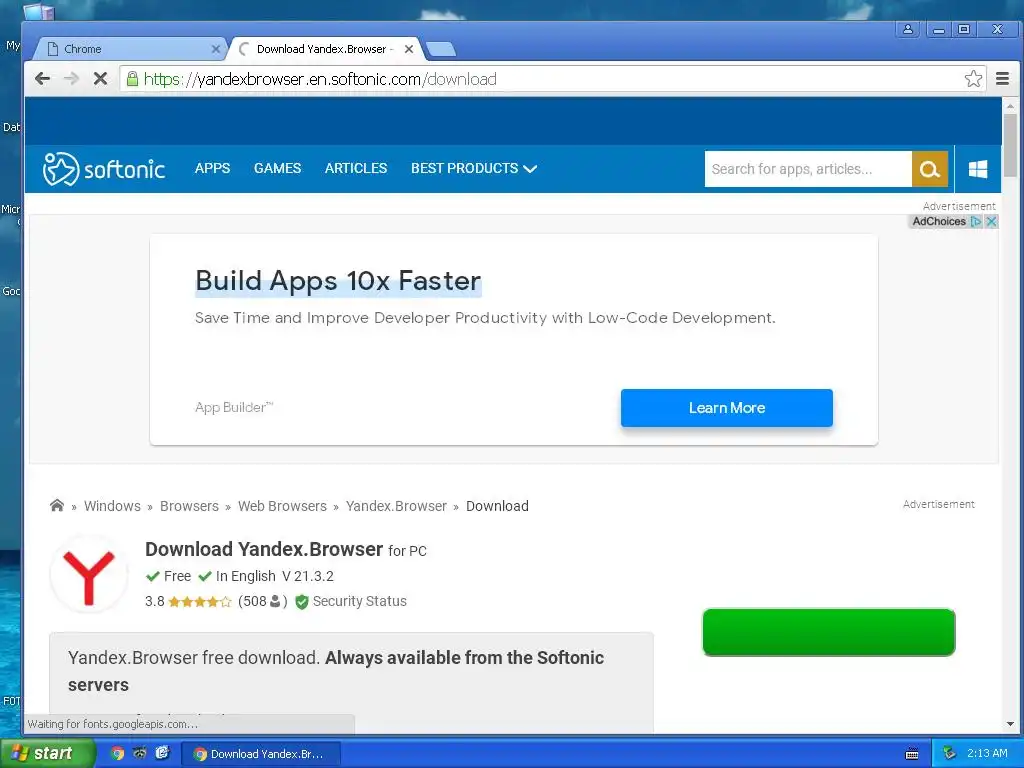Open the Windows breadcrumb link
This screenshot has height=768, width=1024.
coord(112,506)
